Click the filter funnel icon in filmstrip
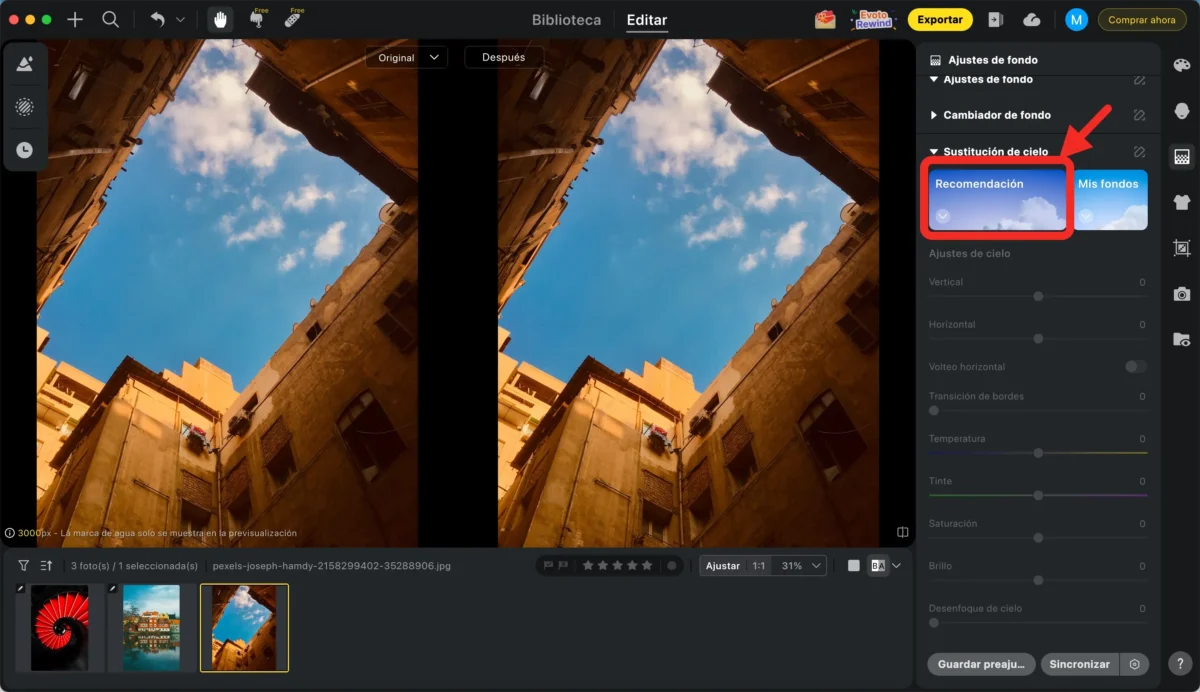Screen dimensions: 1200x692 (x=24, y=566)
